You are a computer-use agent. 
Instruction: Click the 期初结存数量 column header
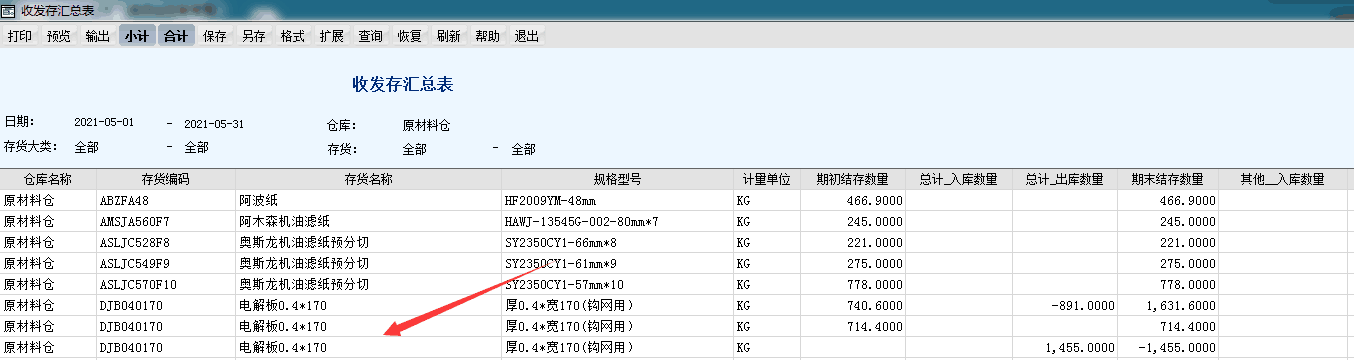pos(853,180)
